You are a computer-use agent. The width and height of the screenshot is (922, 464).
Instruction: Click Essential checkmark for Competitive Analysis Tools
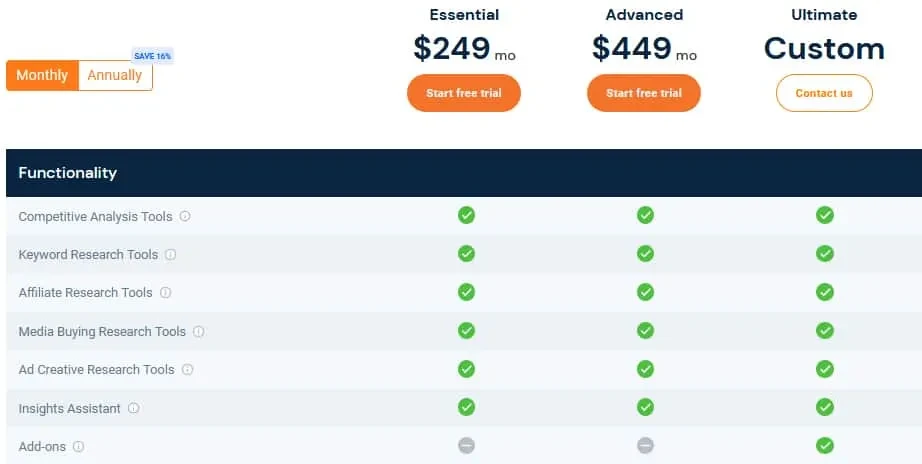pyautogui.click(x=466, y=215)
